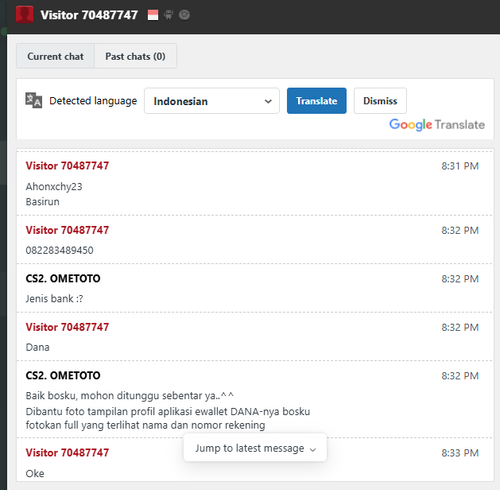
Task: Click the phone number message 082283489450
Action: (x=59, y=250)
